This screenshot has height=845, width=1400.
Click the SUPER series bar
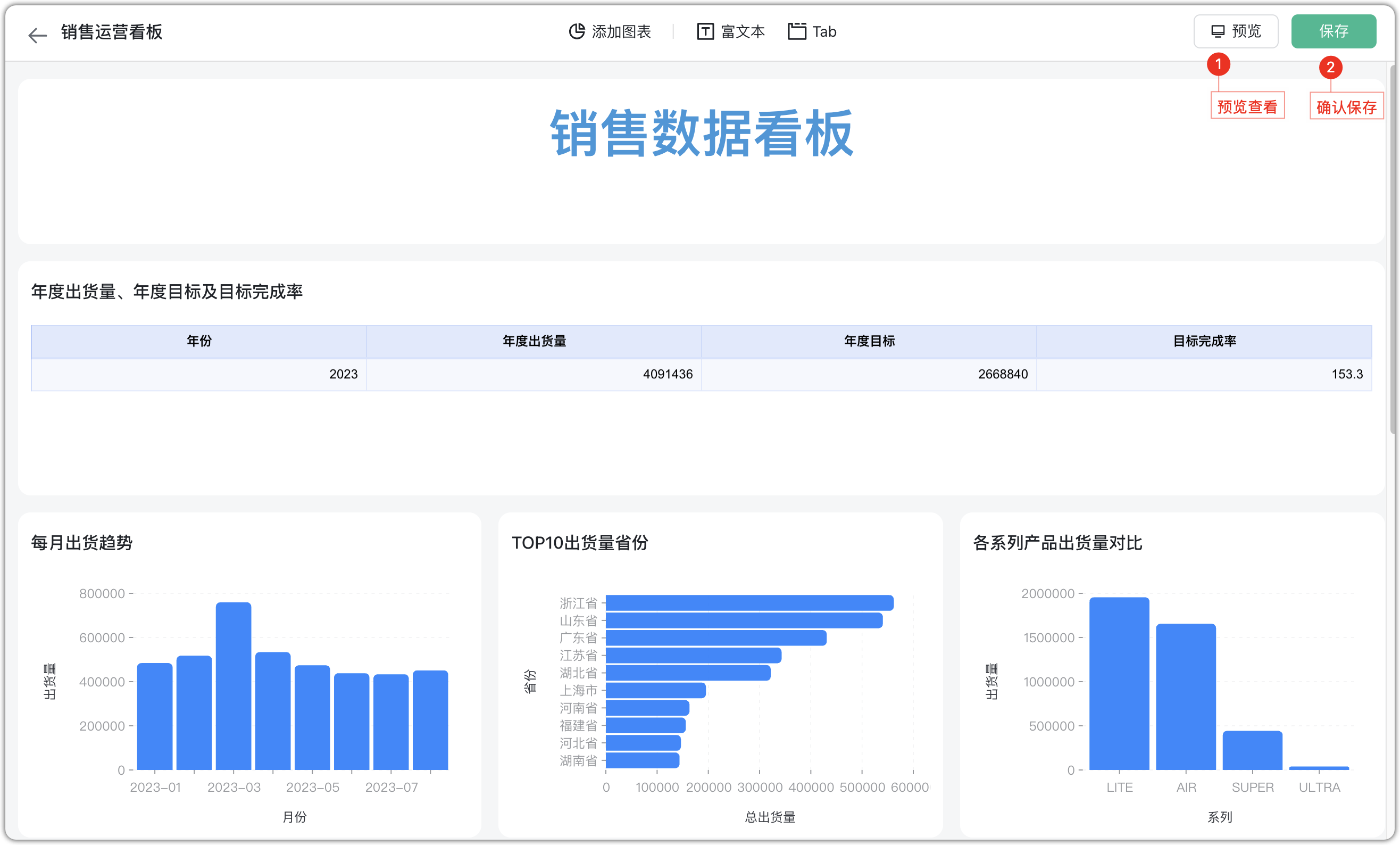1252,750
